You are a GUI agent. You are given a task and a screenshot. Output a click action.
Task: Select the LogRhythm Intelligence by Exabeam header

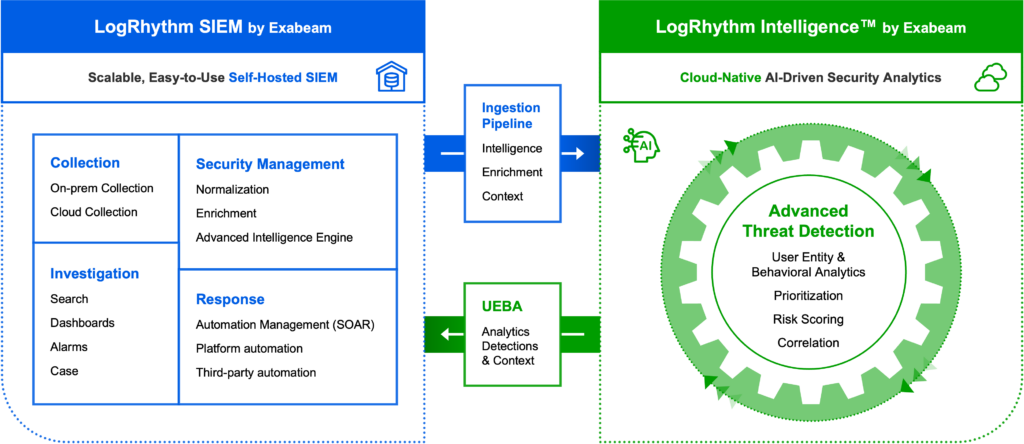tap(810, 26)
